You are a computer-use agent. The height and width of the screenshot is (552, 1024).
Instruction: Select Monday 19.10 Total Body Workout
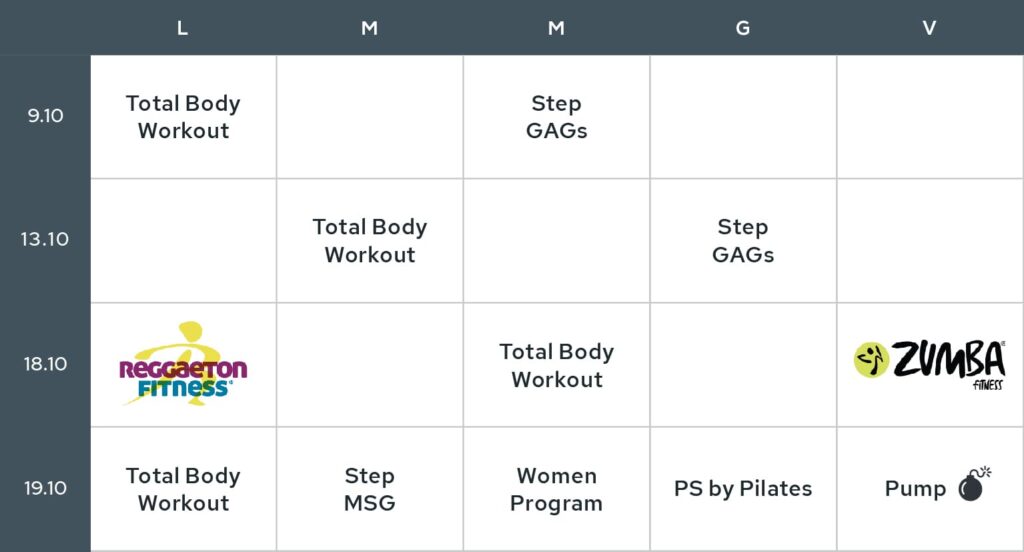click(x=184, y=489)
